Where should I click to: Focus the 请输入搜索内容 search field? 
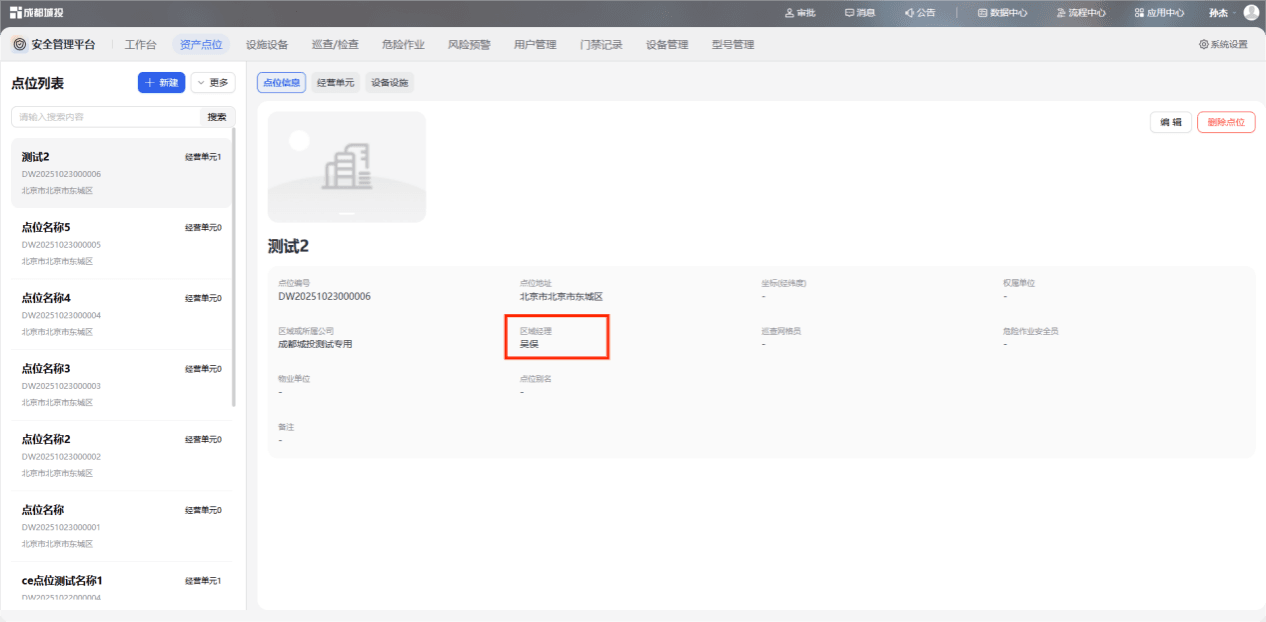106,117
